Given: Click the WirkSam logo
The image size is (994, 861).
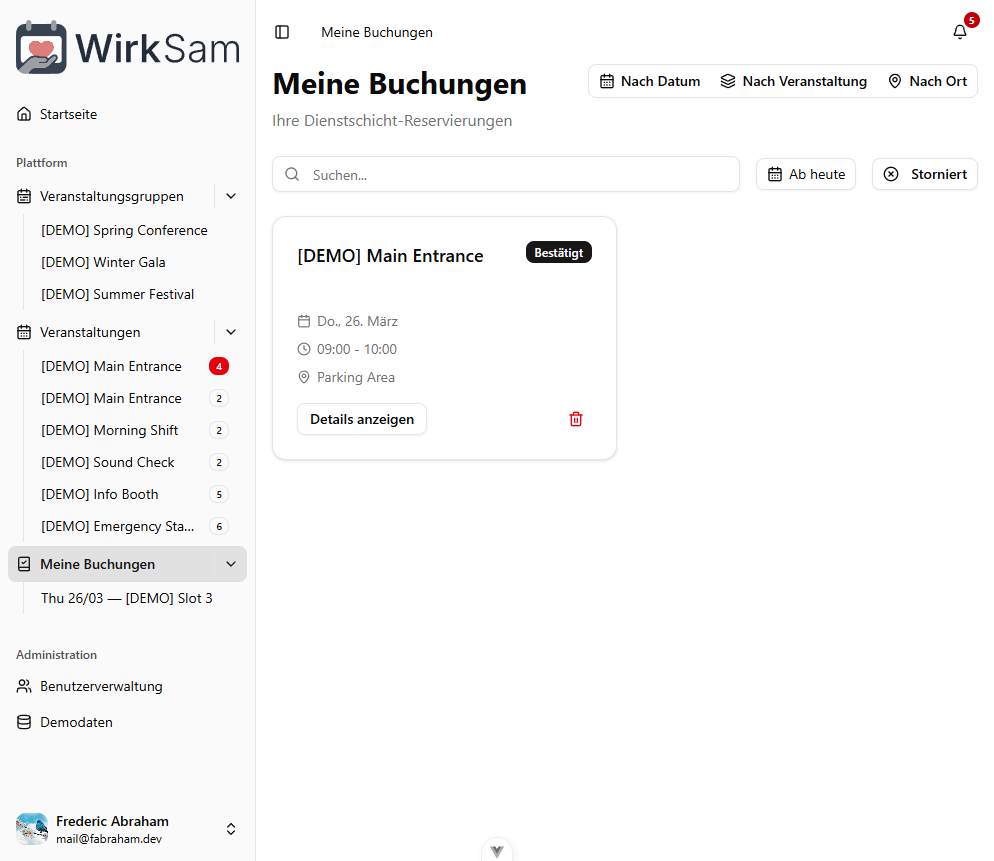Looking at the screenshot, I should [x=127, y=48].
